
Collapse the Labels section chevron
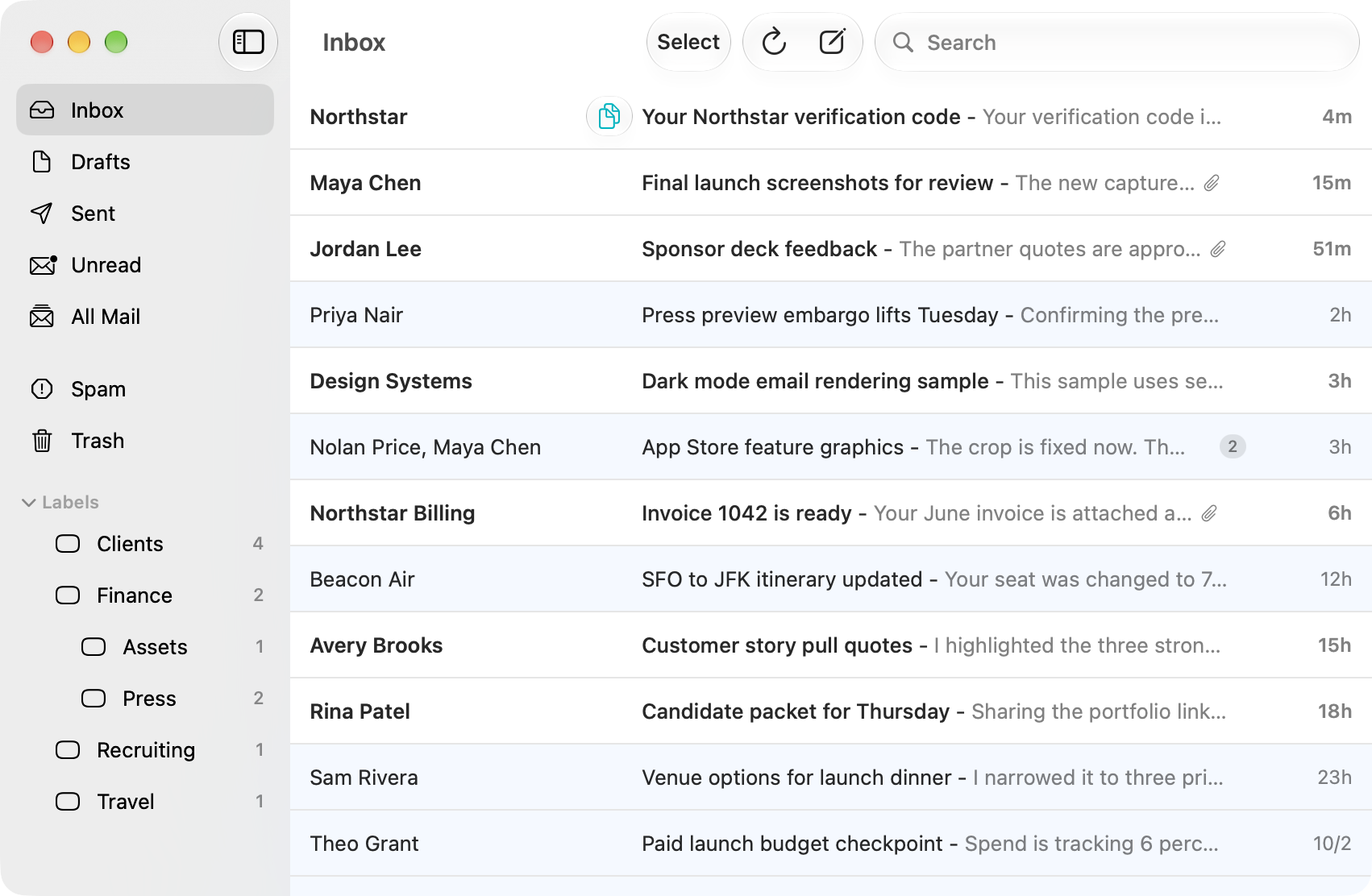(29, 503)
